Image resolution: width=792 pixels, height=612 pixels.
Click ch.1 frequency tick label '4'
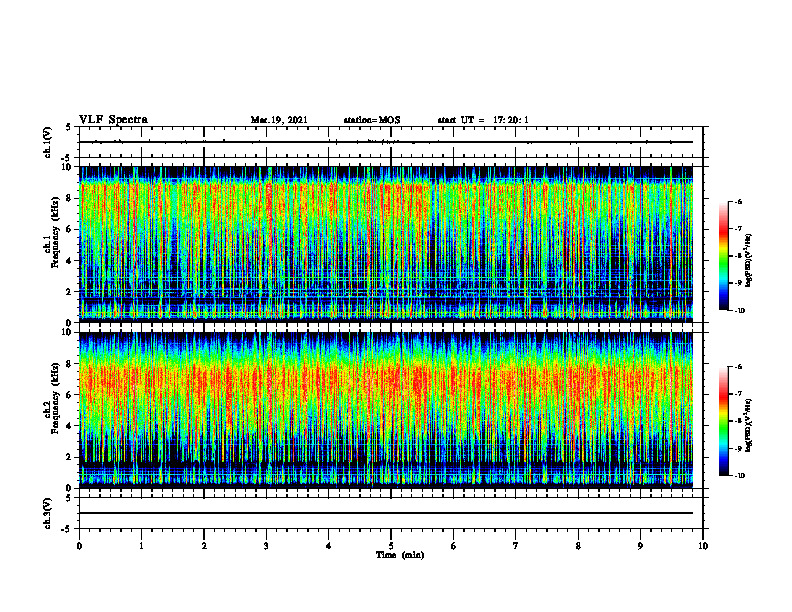coord(69,261)
